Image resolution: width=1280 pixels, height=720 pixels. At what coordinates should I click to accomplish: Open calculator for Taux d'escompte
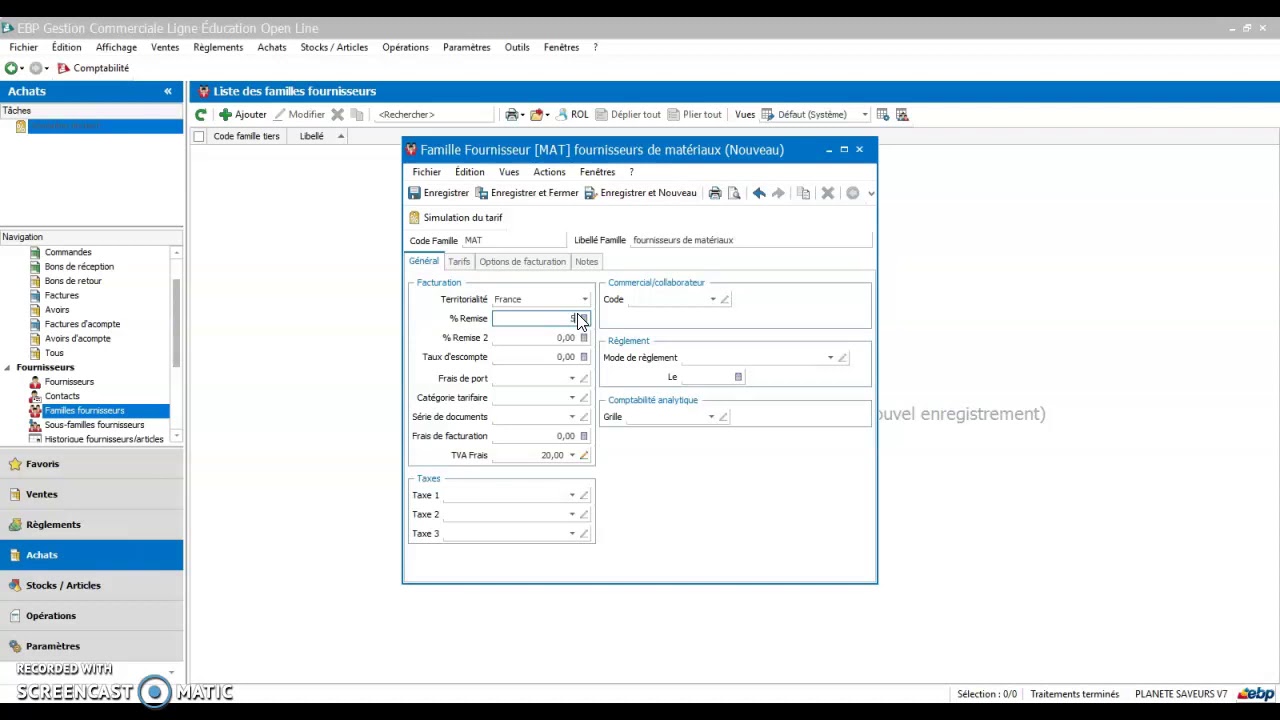[584, 357]
